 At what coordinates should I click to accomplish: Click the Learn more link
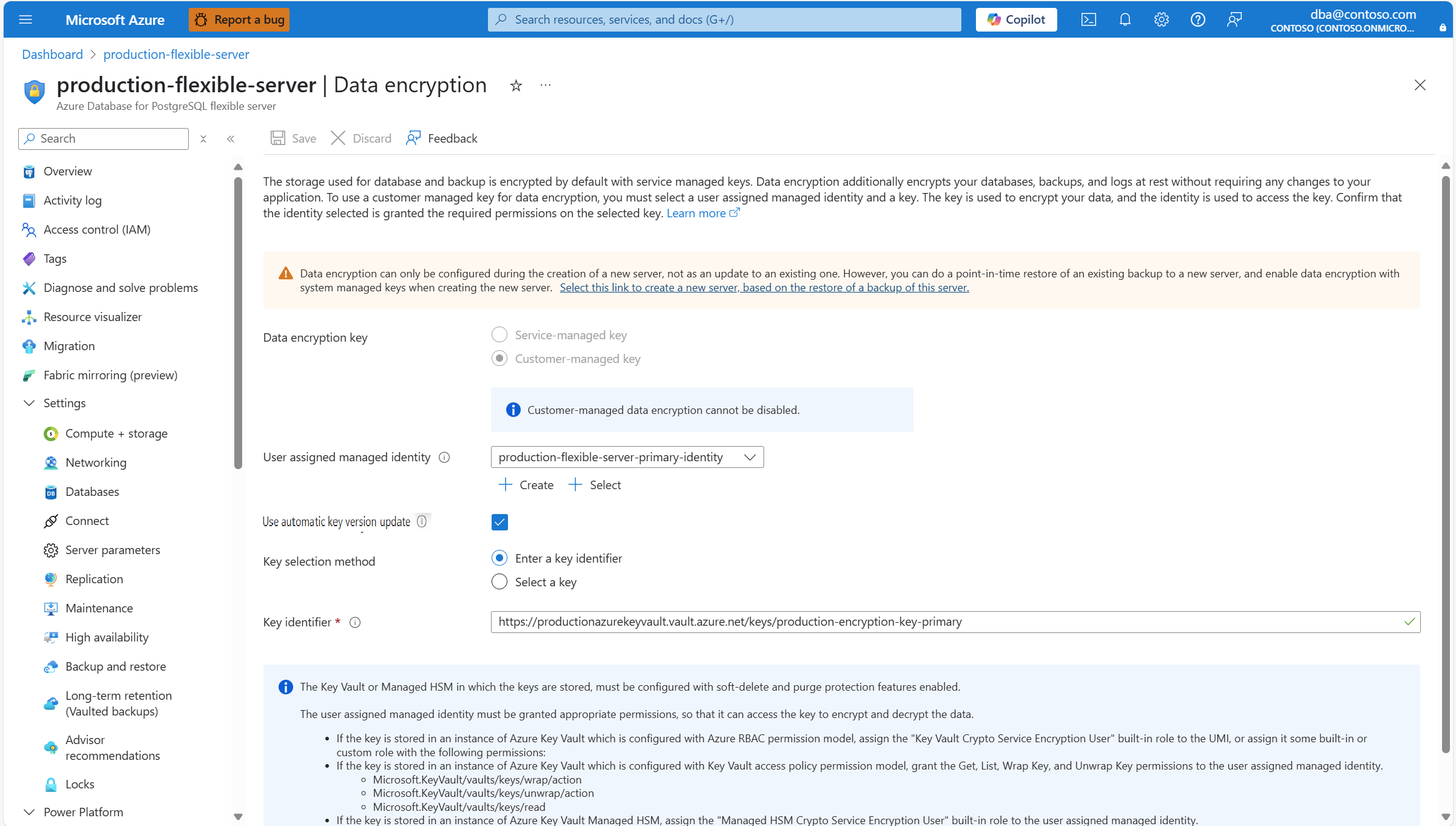point(696,213)
